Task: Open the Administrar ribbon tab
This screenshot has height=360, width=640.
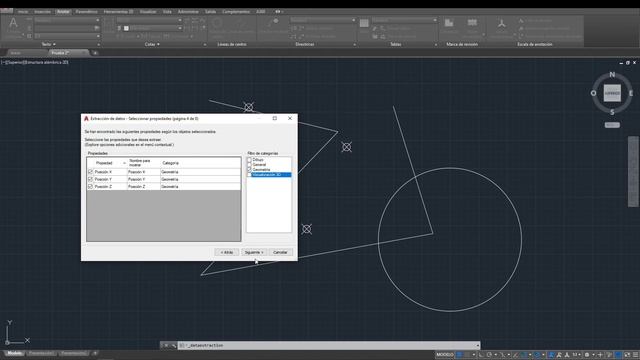Action: click(x=188, y=11)
